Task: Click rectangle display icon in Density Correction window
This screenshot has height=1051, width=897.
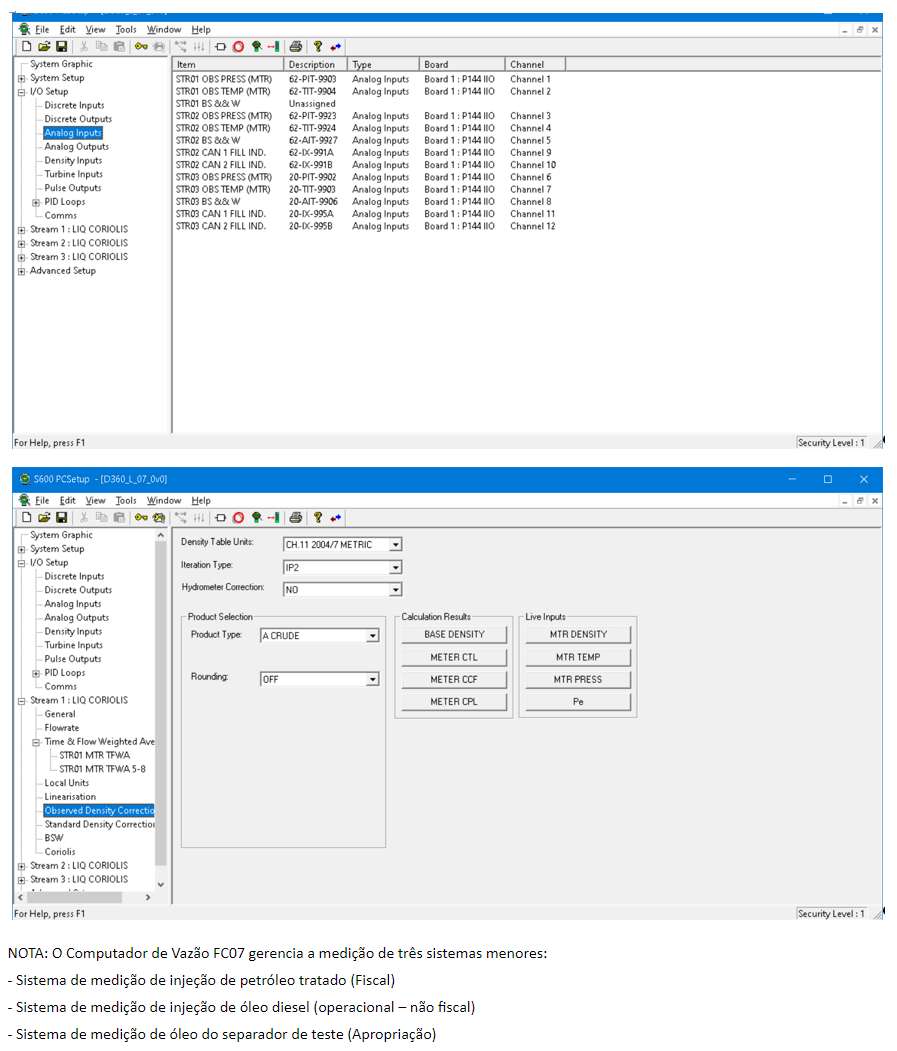Action: [x=220, y=518]
